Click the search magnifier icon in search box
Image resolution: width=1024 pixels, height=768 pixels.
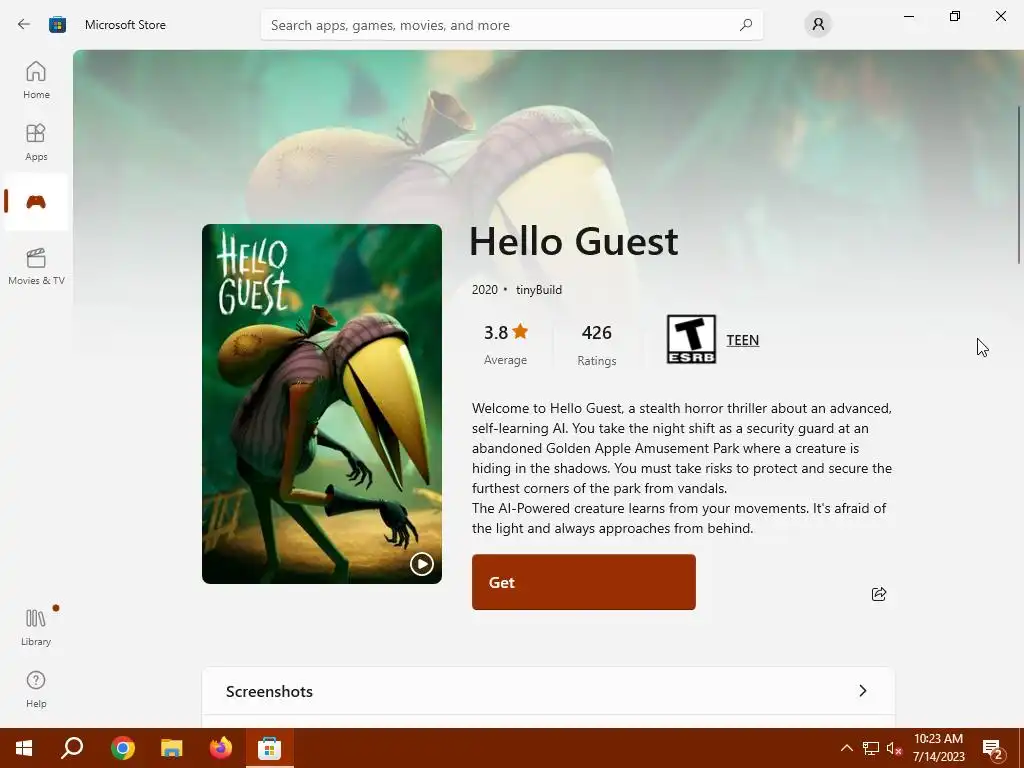coord(746,25)
